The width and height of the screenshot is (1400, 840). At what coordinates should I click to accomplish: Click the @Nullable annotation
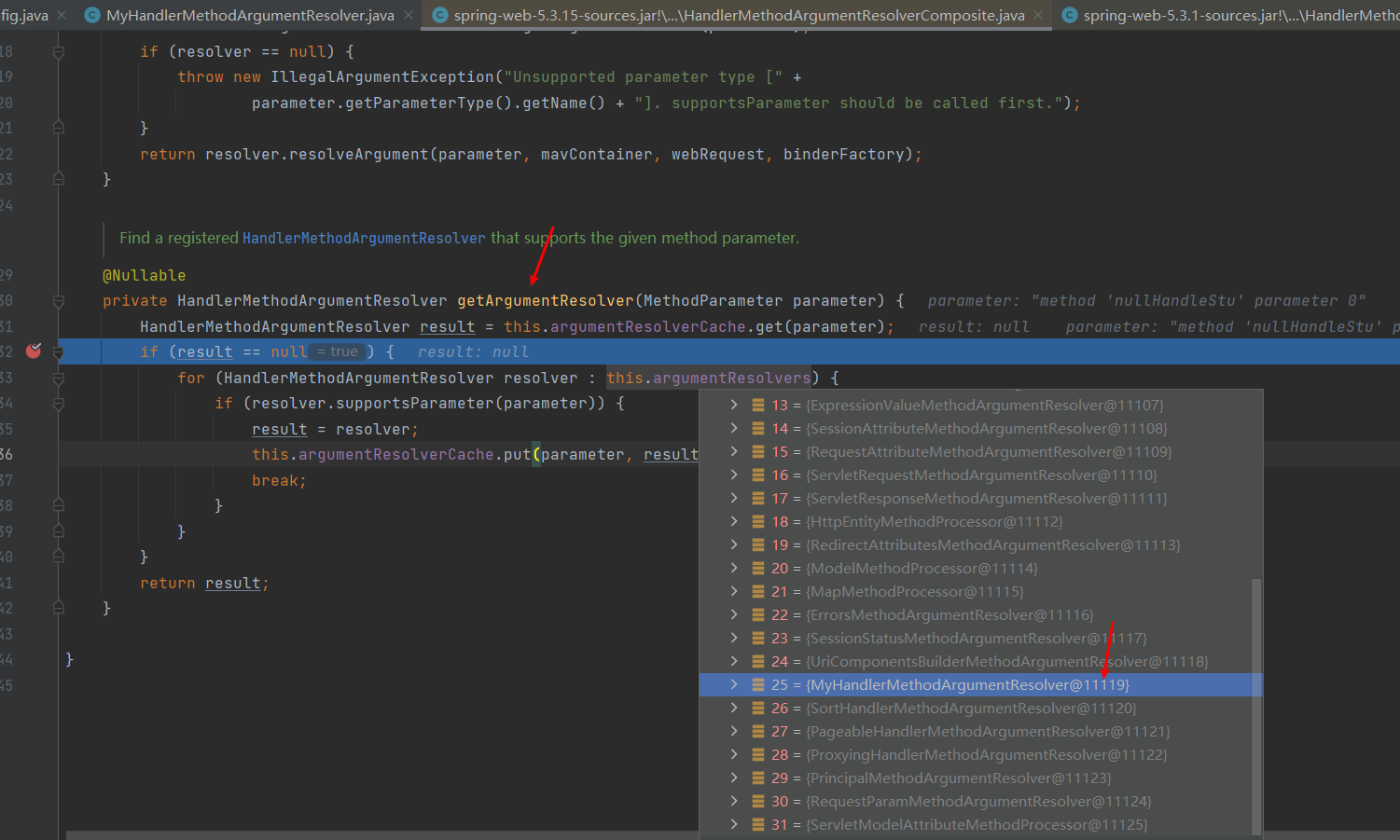click(x=145, y=275)
